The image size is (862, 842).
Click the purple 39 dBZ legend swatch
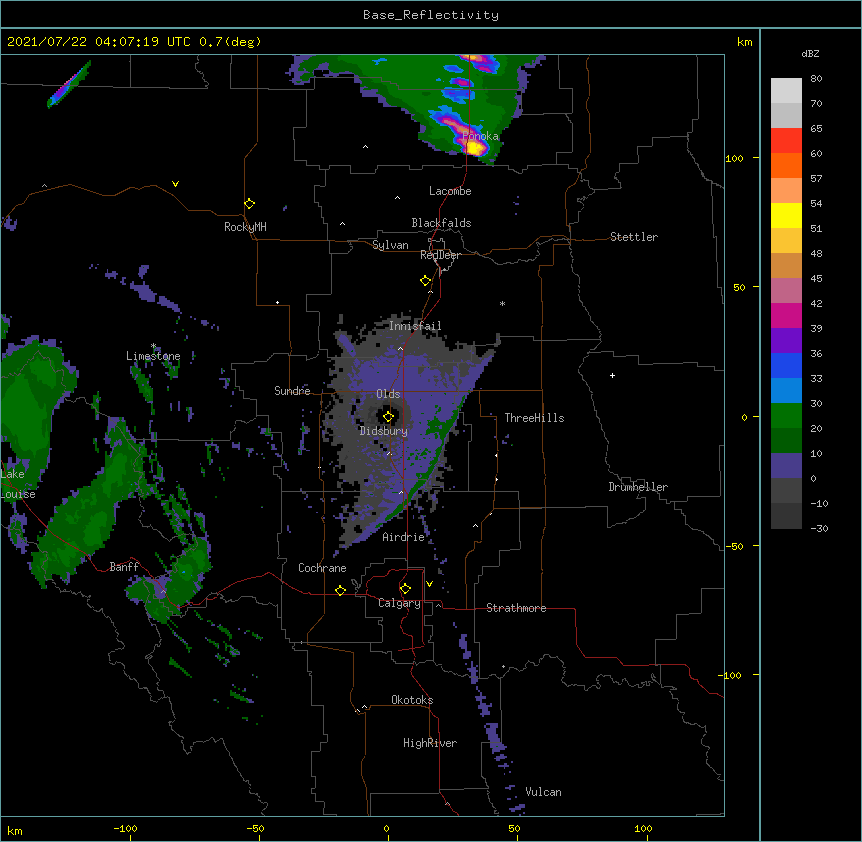tap(786, 340)
